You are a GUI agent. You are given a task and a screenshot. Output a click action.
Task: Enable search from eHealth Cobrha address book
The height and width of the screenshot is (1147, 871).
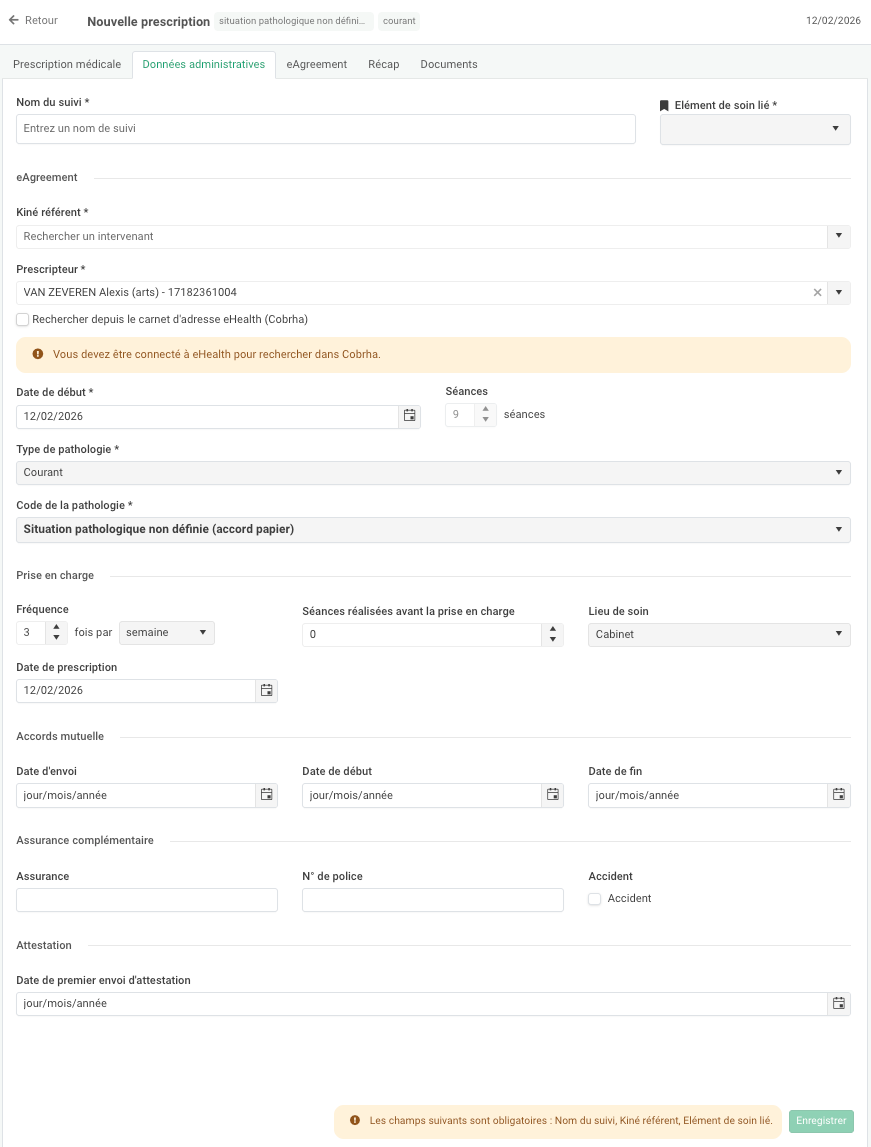click(x=23, y=320)
